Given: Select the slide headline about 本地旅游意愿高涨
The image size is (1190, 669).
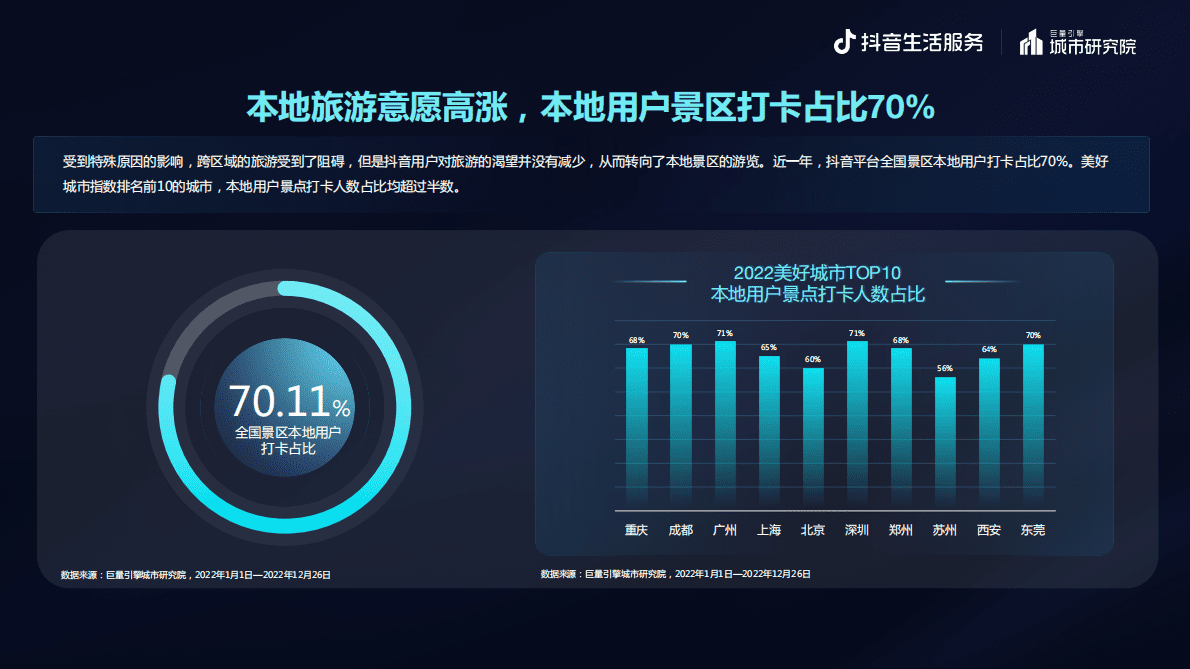Looking at the screenshot, I should click(590, 107).
